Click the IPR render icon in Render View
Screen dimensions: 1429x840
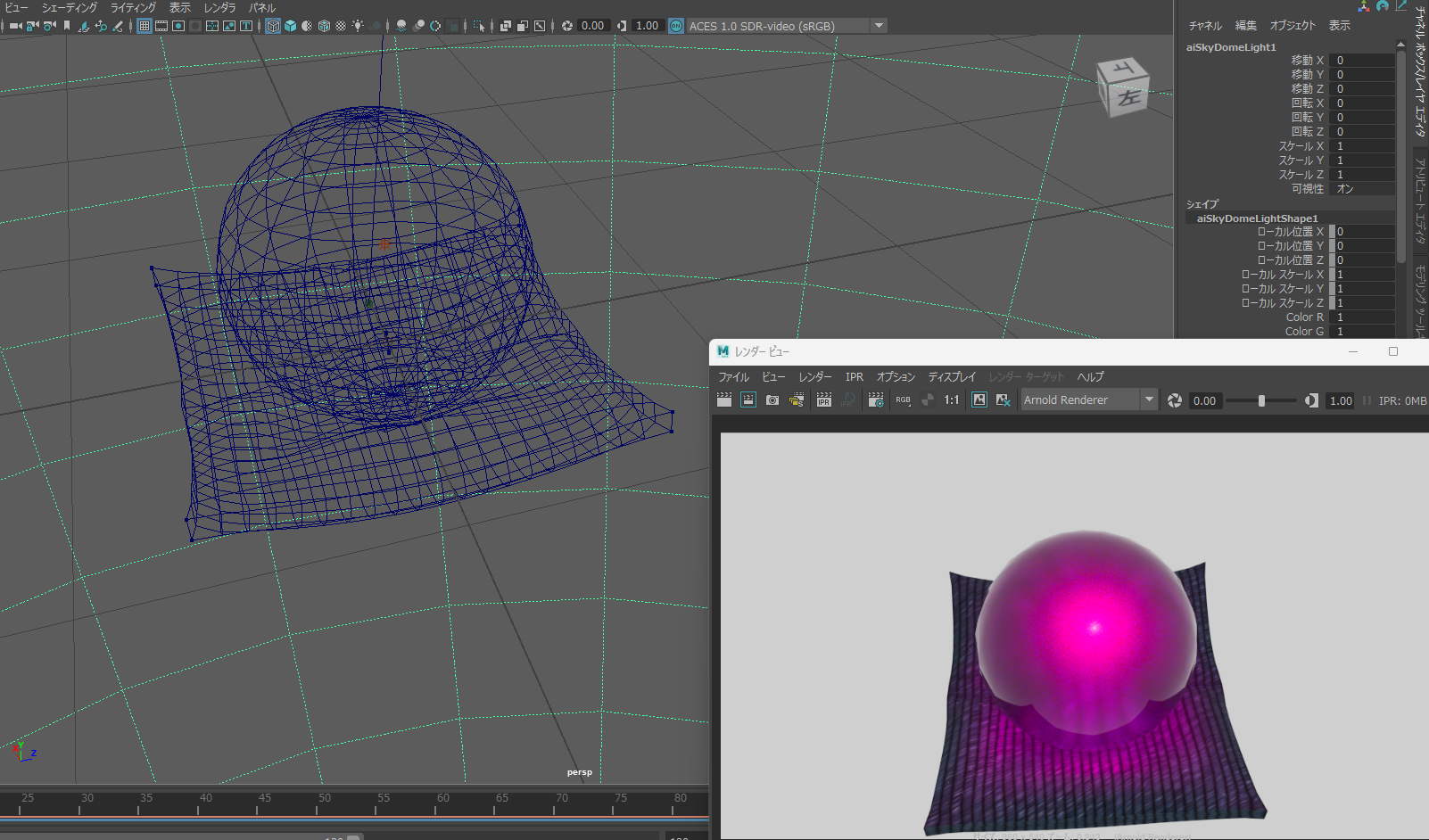coord(823,400)
